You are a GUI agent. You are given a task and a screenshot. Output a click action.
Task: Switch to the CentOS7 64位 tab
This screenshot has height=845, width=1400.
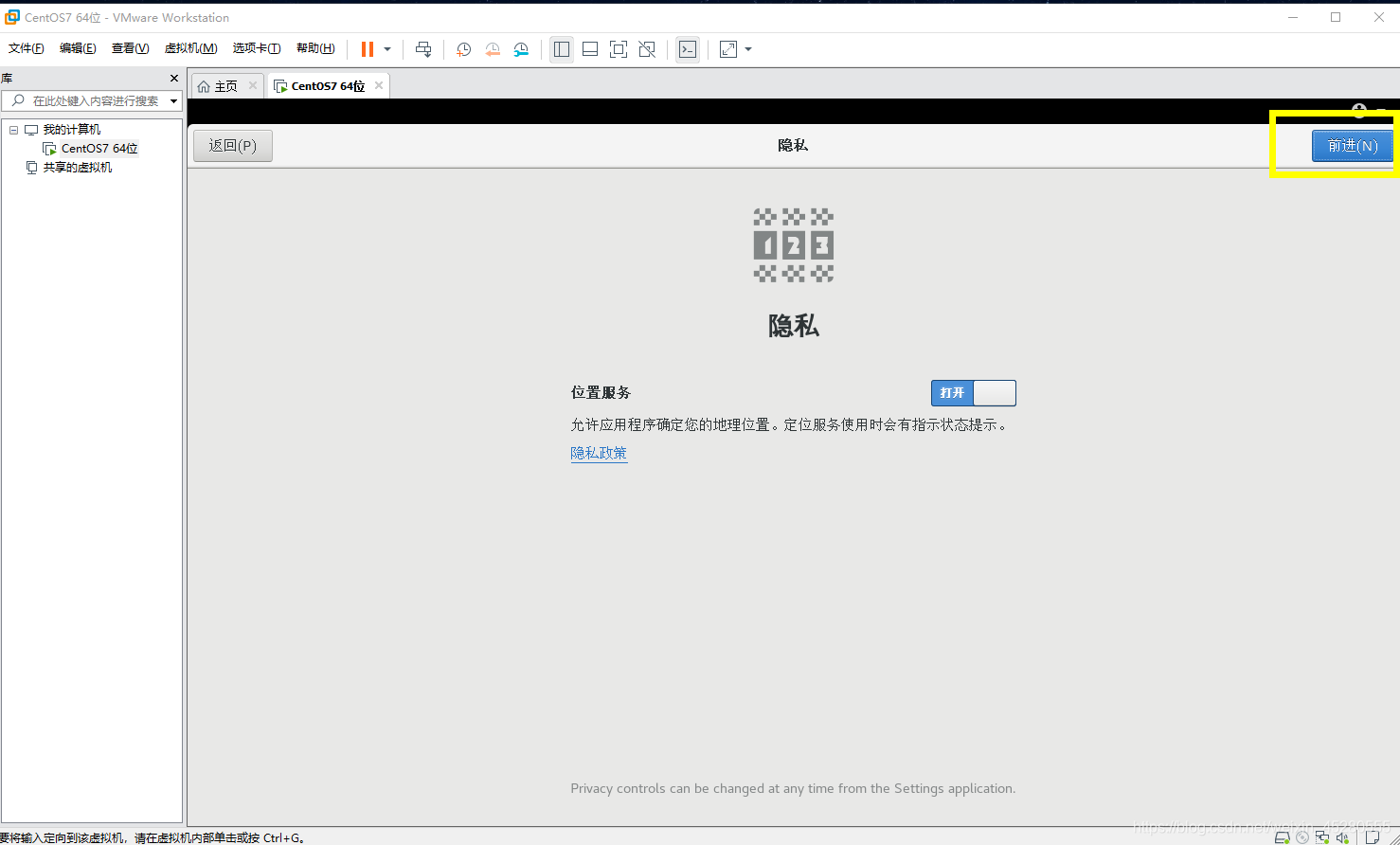pyautogui.click(x=328, y=86)
